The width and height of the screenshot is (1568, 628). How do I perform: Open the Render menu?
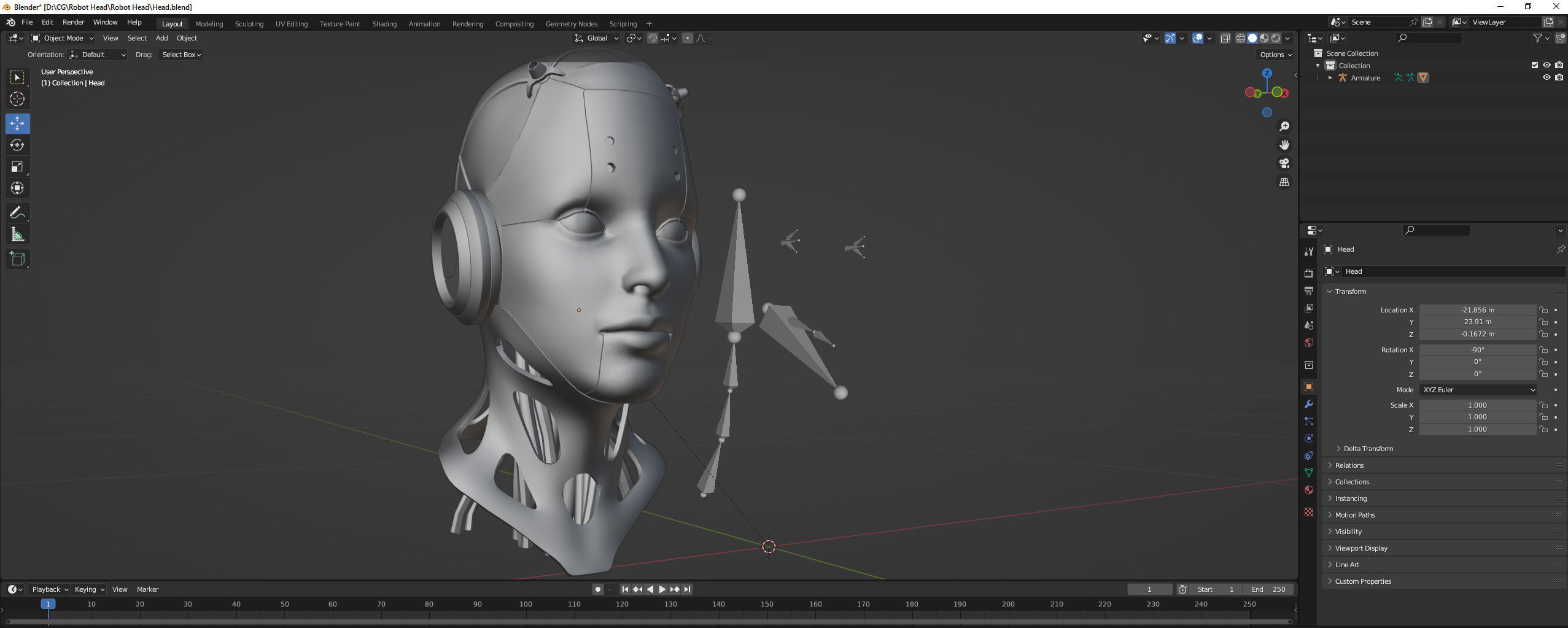[x=73, y=22]
